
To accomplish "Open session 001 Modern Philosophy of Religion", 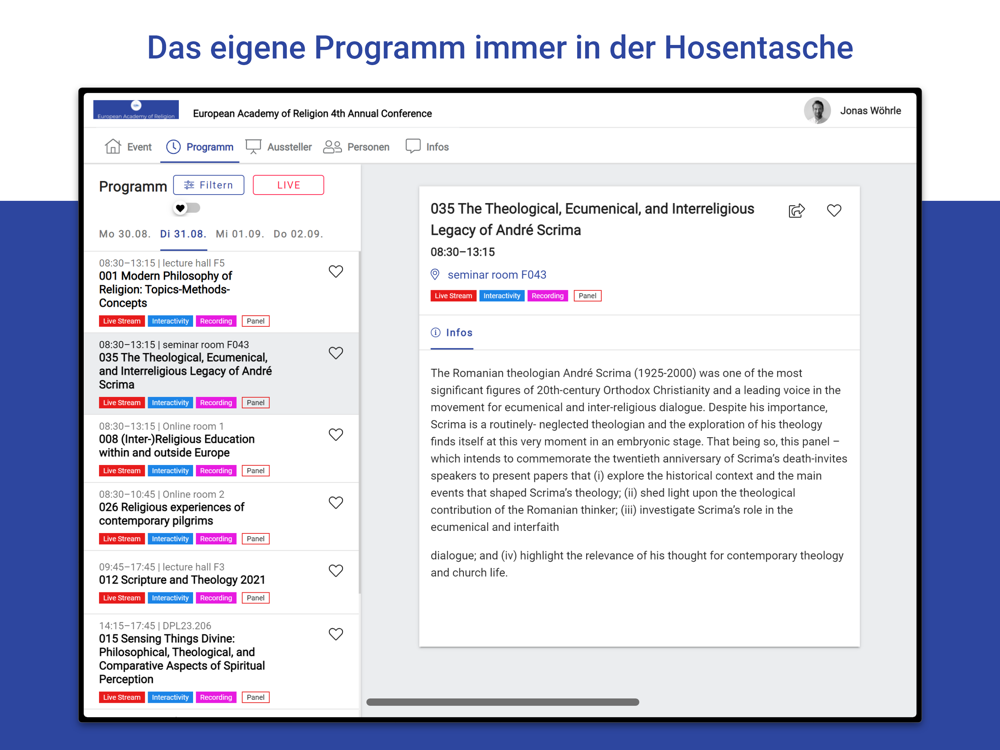I will [166, 290].
